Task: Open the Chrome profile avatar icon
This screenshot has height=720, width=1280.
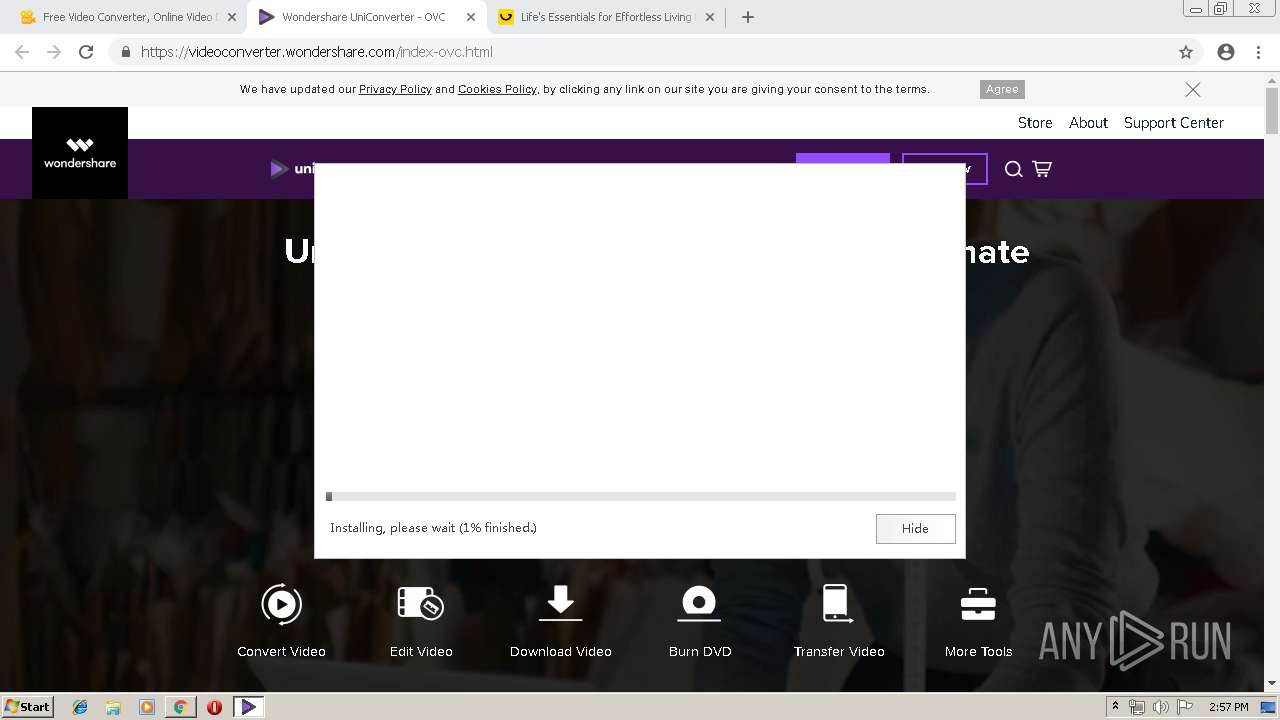Action: pos(1226,52)
